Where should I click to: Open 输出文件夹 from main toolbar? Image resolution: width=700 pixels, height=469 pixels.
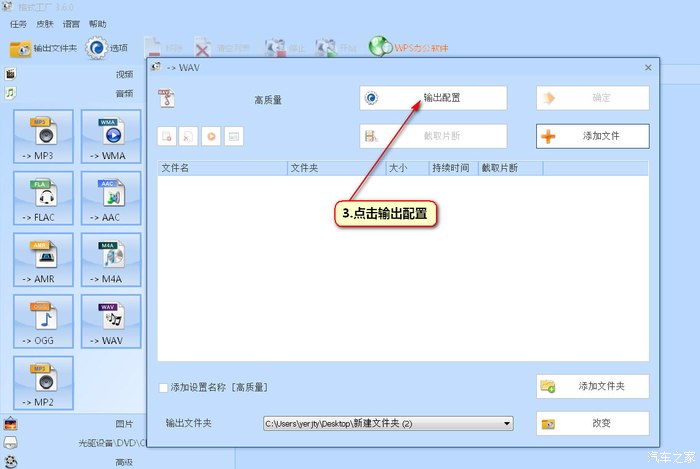[x=43, y=48]
